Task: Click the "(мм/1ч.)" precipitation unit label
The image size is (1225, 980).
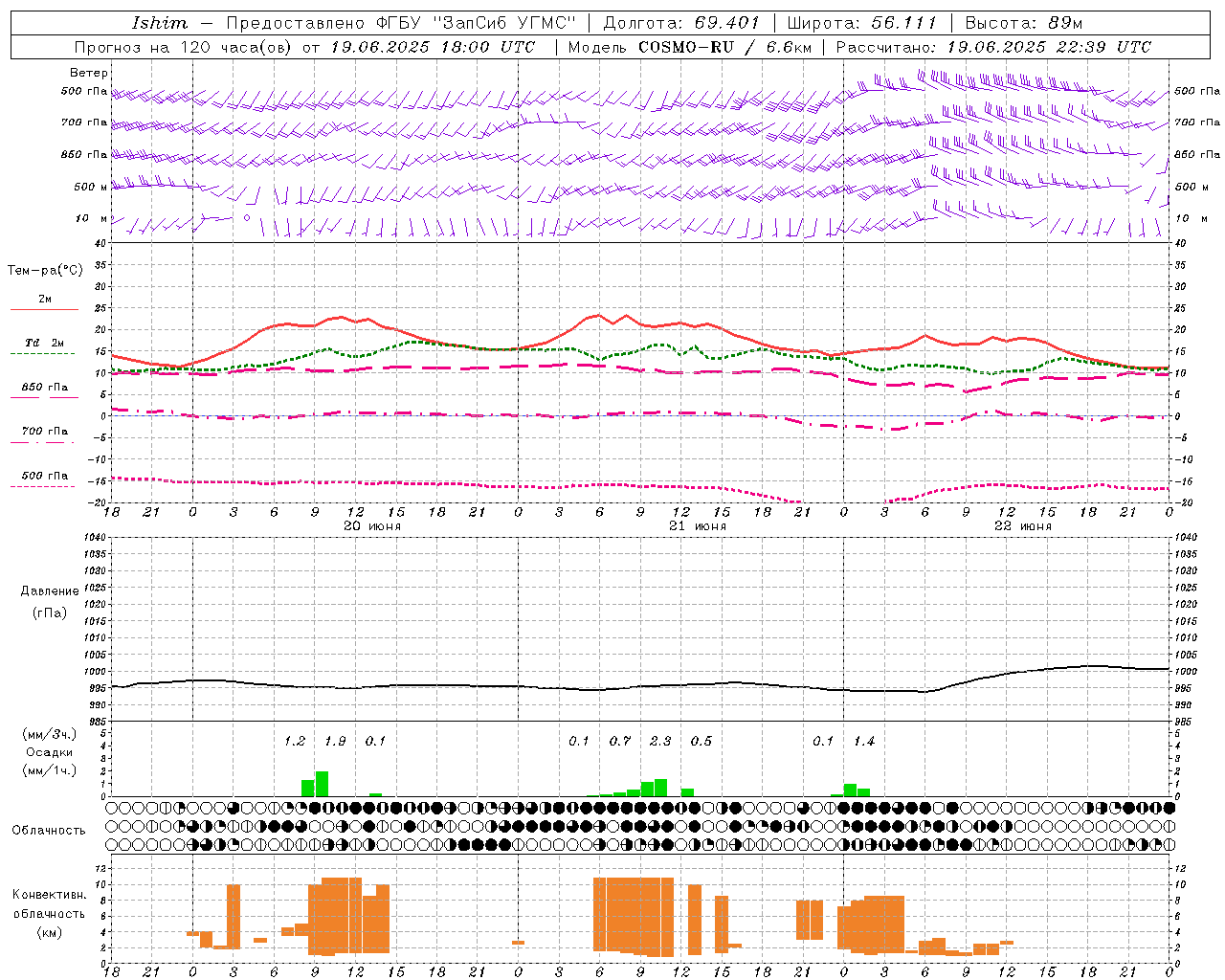Action: click(50, 770)
